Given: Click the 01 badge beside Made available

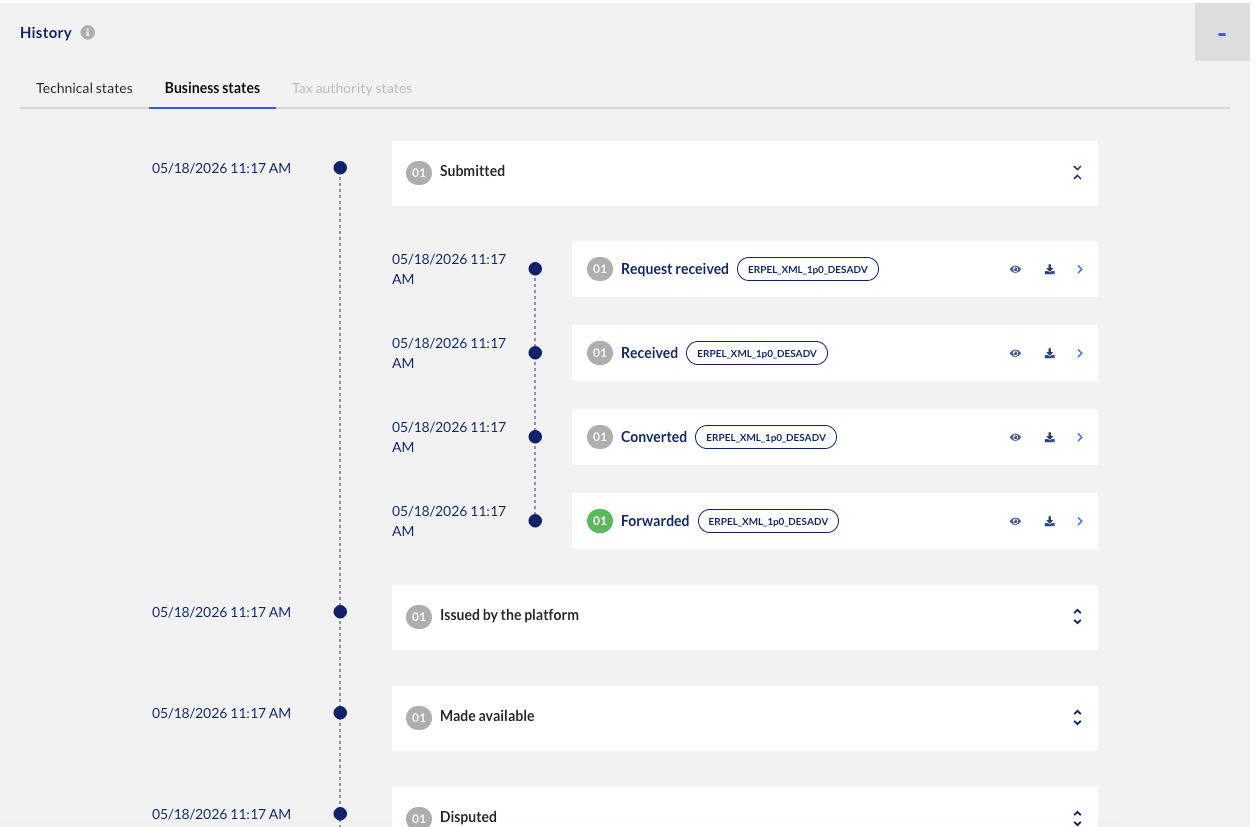Looking at the screenshot, I should pyautogui.click(x=419, y=718).
